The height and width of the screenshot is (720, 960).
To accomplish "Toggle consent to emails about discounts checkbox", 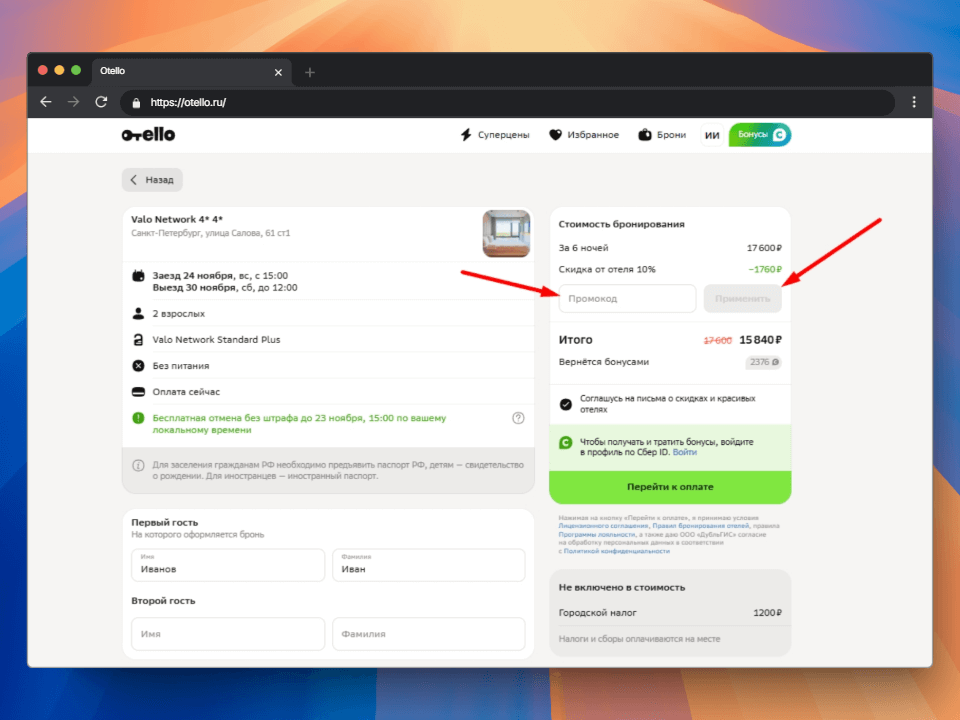I will 566,404.
